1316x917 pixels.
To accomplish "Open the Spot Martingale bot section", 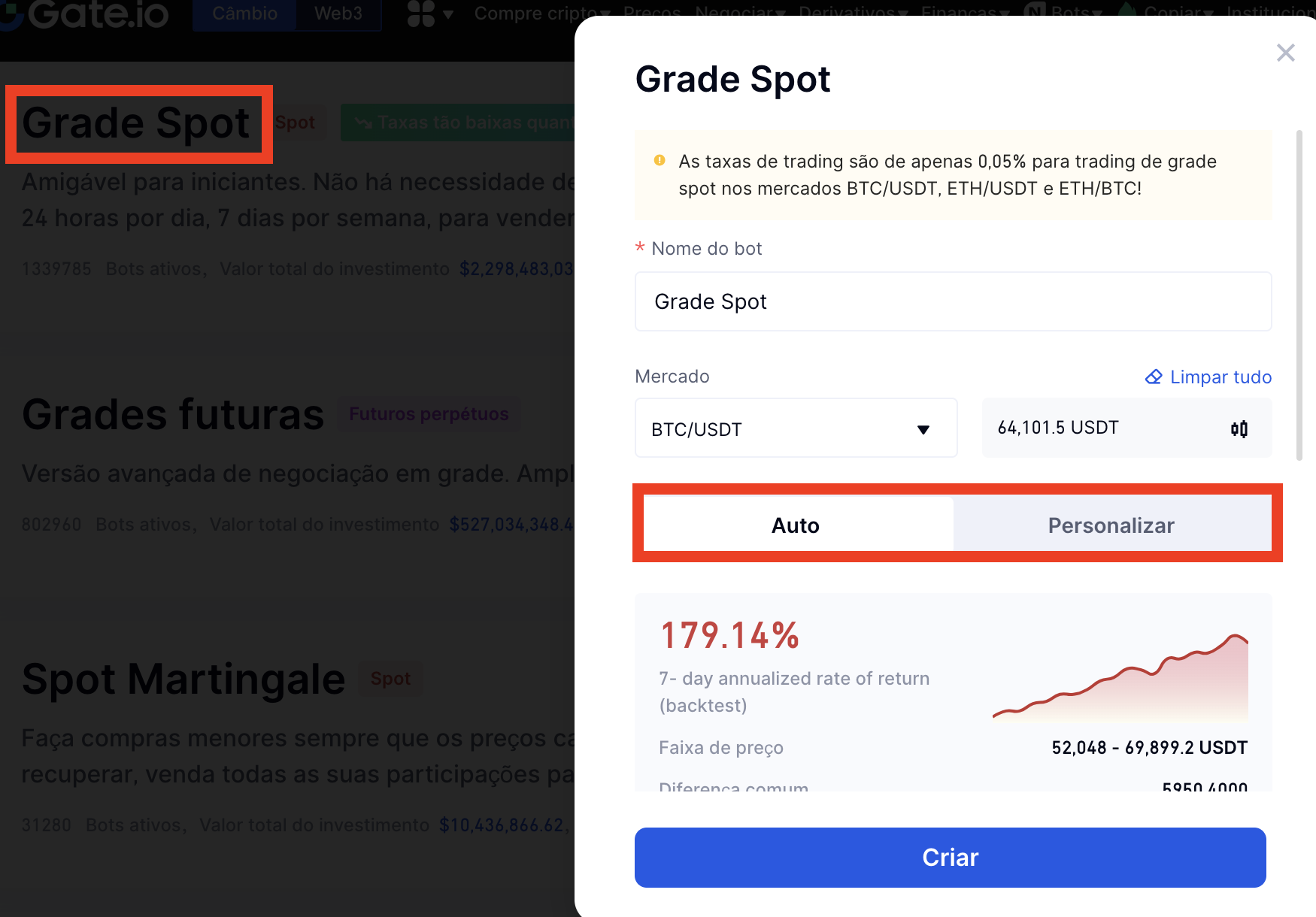I will click(183, 679).
